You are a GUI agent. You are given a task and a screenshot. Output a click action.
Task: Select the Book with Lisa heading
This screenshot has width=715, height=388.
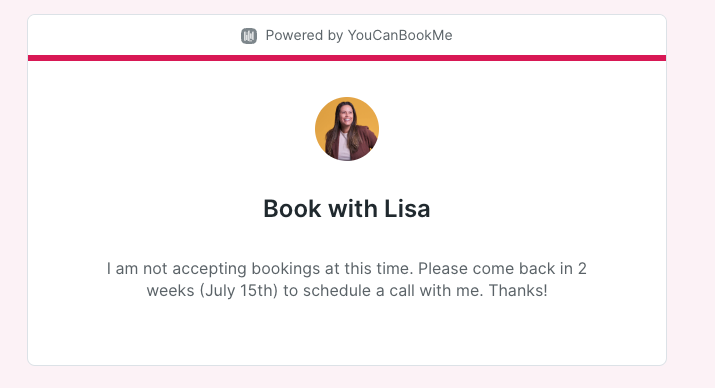(347, 209)
